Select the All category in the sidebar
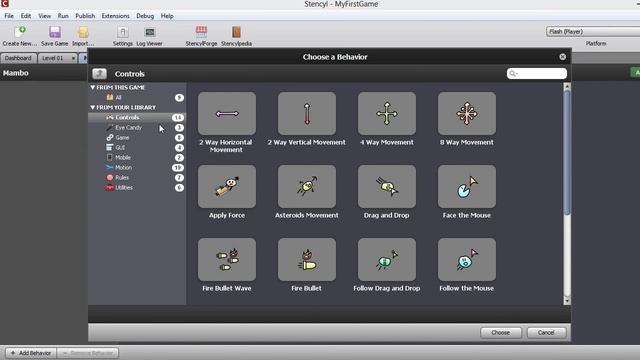This screenshot has width=640, height=360. tap(137, 98)
